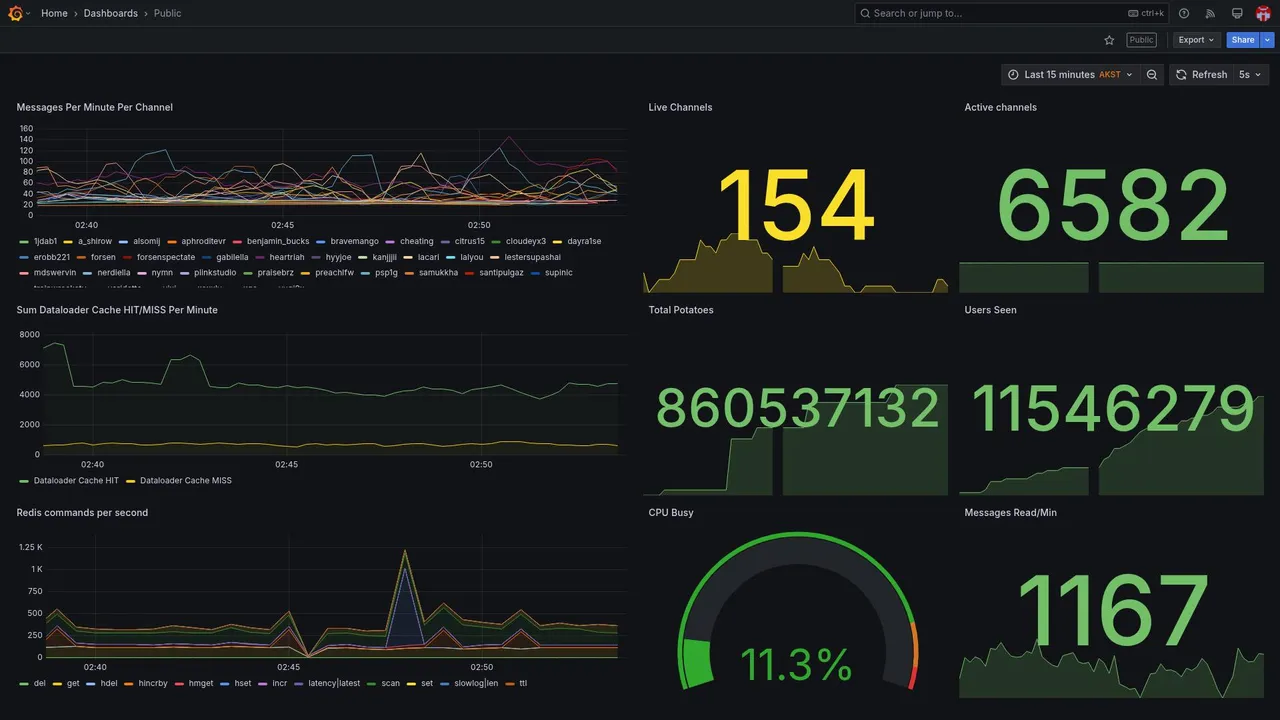
Task: Refresh the dashboard
Action: [1200, 75]
